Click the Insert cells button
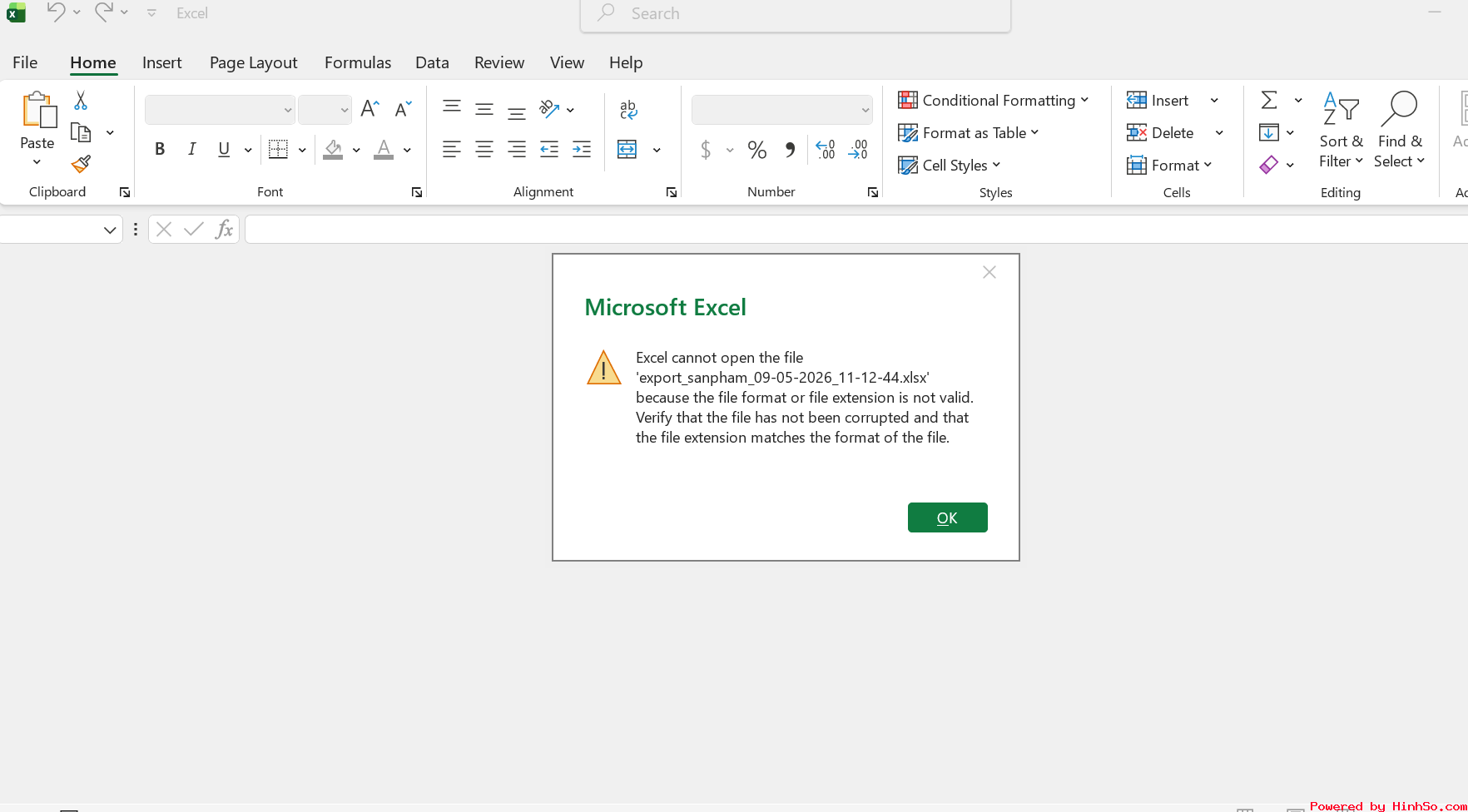Viewport: 1468px width, 812px height. (x=1158, y=101)
